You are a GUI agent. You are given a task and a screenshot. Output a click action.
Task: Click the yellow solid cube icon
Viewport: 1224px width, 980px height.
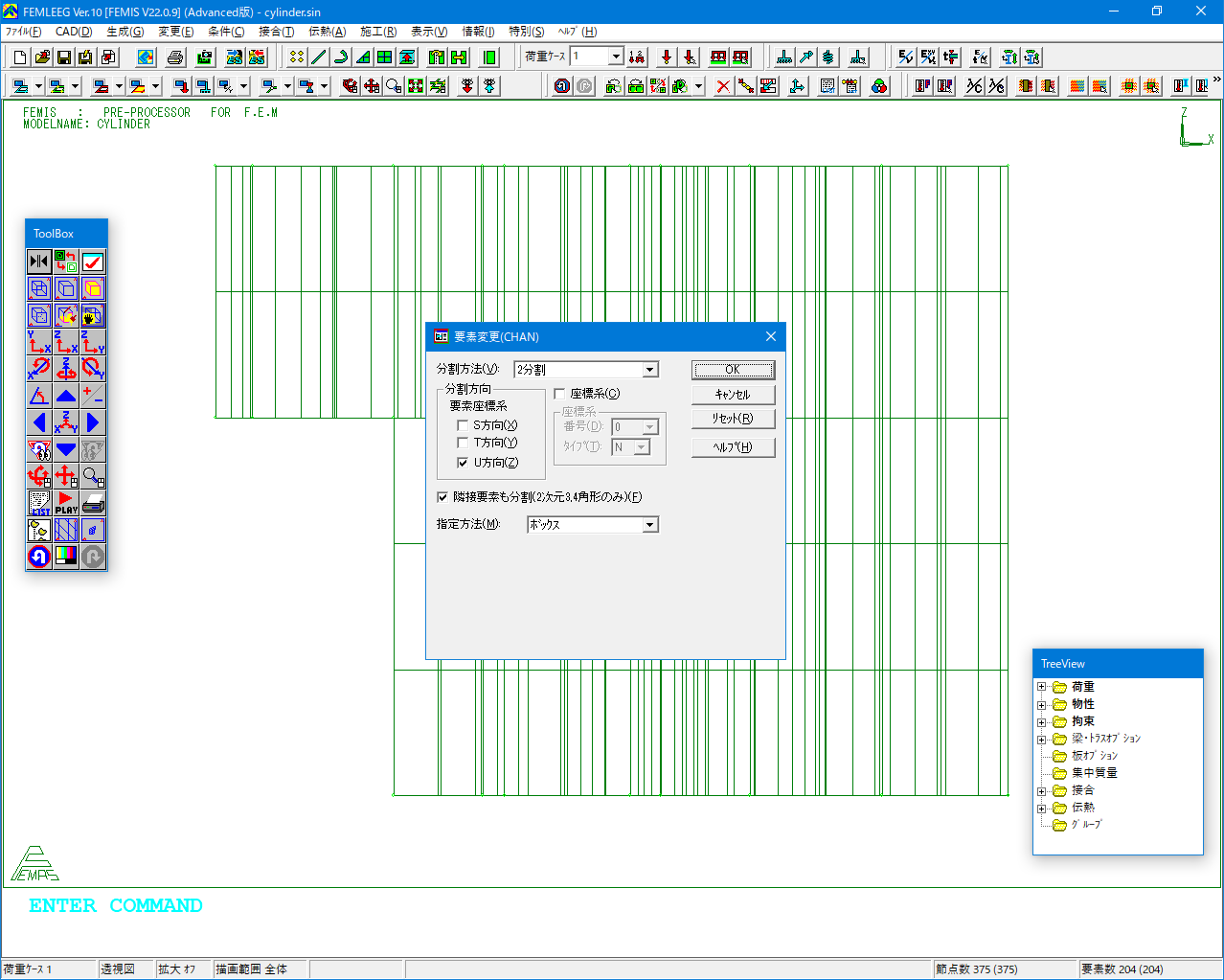coord(93,288)
